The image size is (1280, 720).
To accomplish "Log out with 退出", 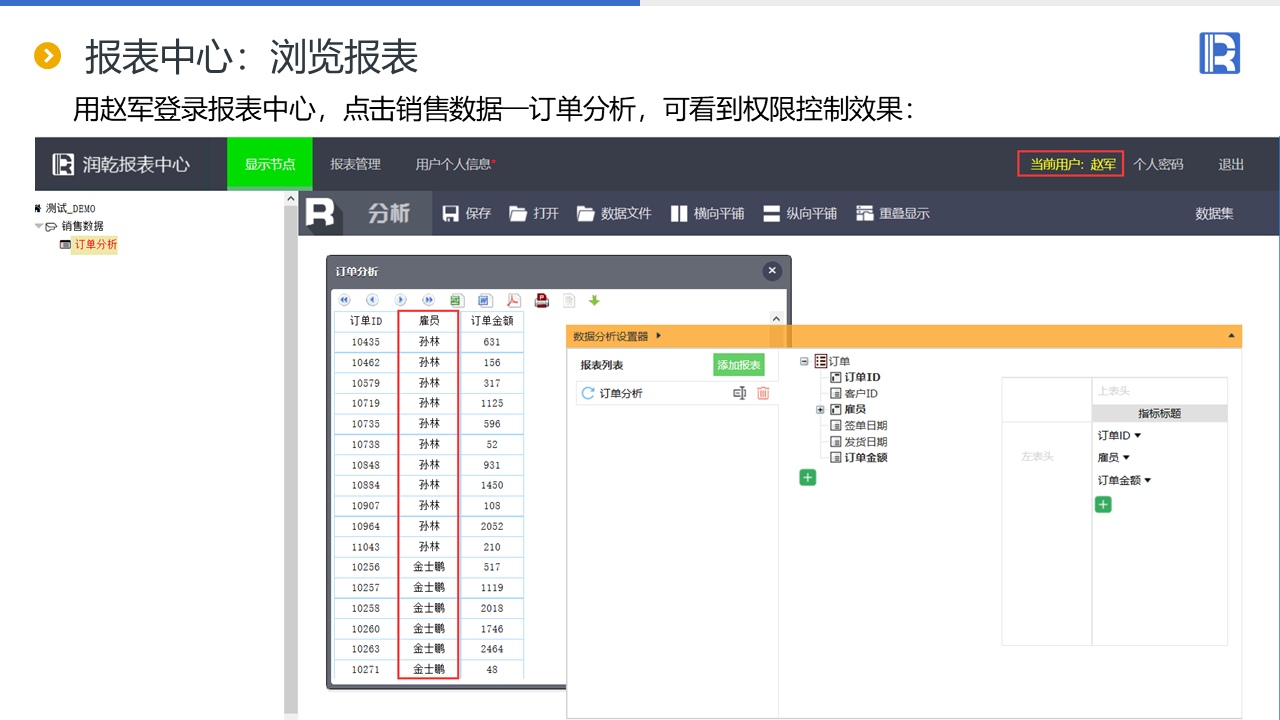I will (1231, 164).
